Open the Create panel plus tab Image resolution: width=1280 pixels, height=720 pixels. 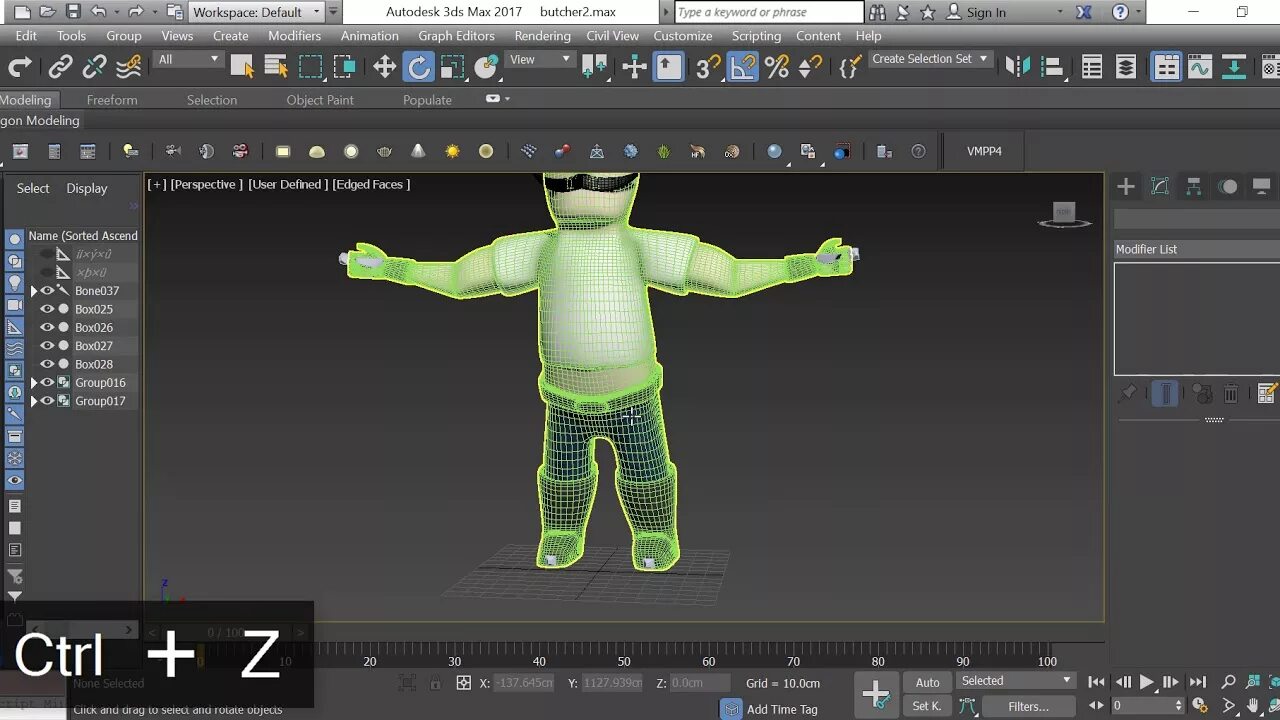[1126, 187]
